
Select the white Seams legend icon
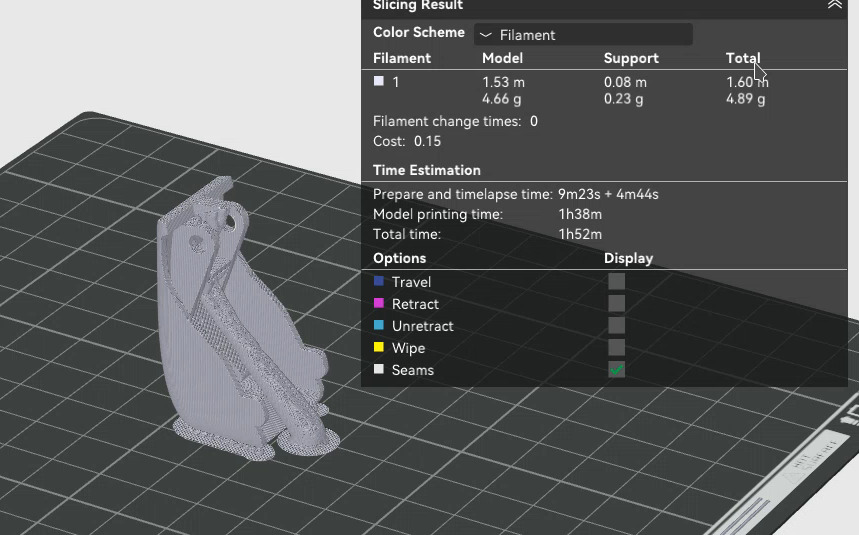pyautogui.click(x=379, y=370)
